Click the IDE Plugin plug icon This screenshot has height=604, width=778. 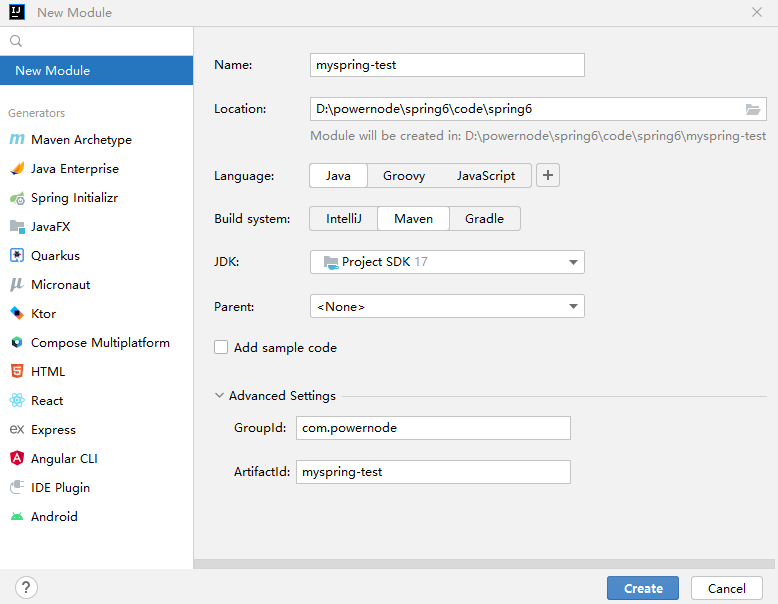click(17, 487)
